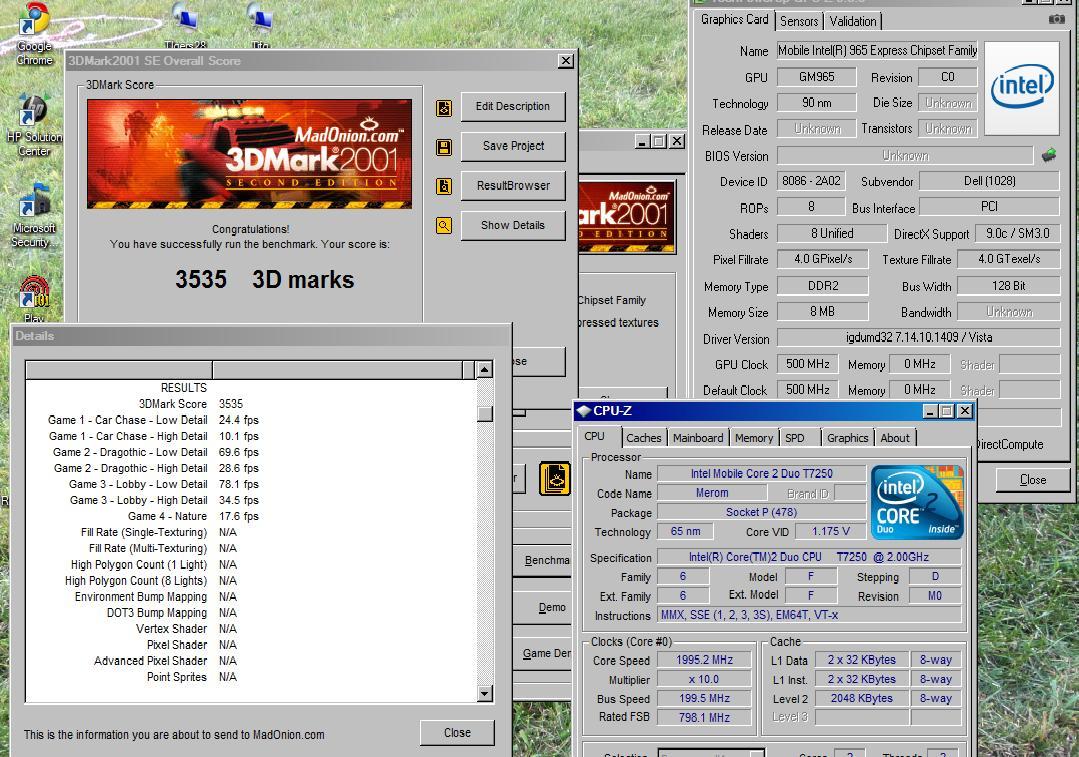
Task: Click the 3DMark2001 banner image
Action: pos(249,154)
